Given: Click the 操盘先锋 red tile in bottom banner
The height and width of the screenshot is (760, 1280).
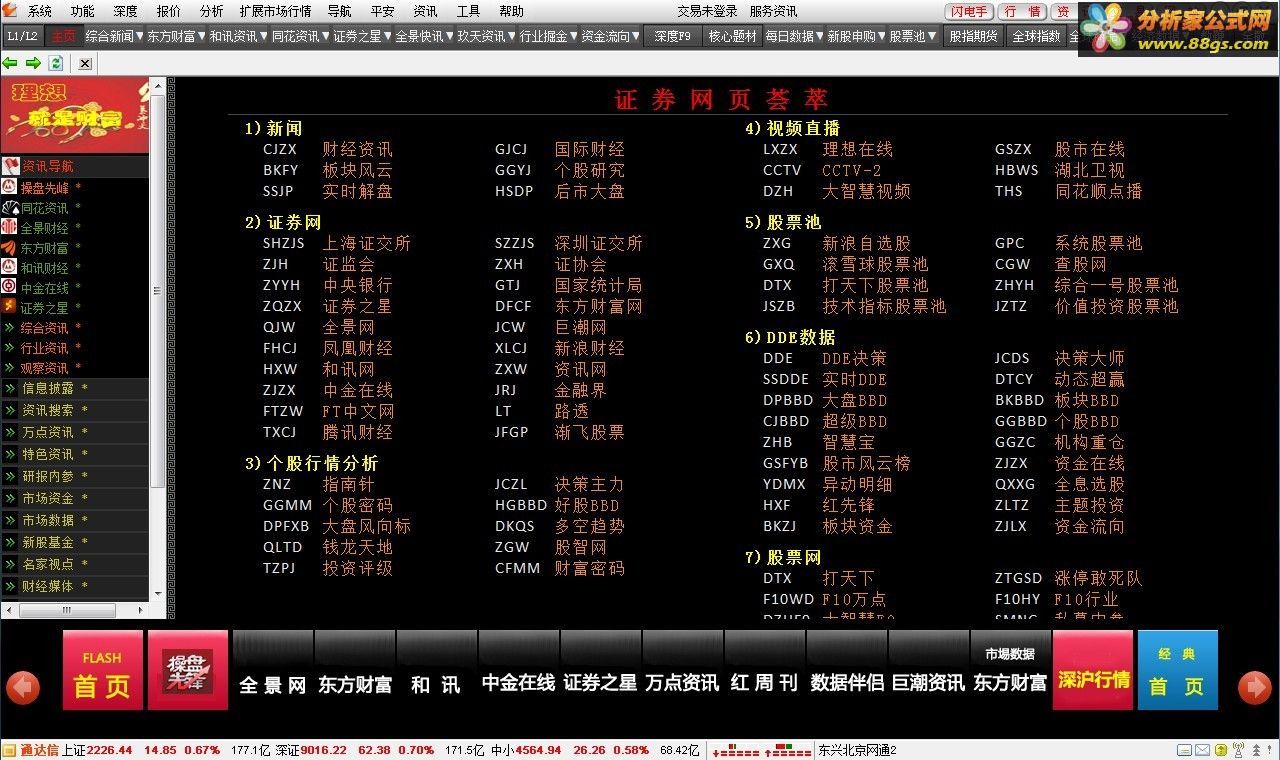Looking at the screenshot, I should pos(187,670).
